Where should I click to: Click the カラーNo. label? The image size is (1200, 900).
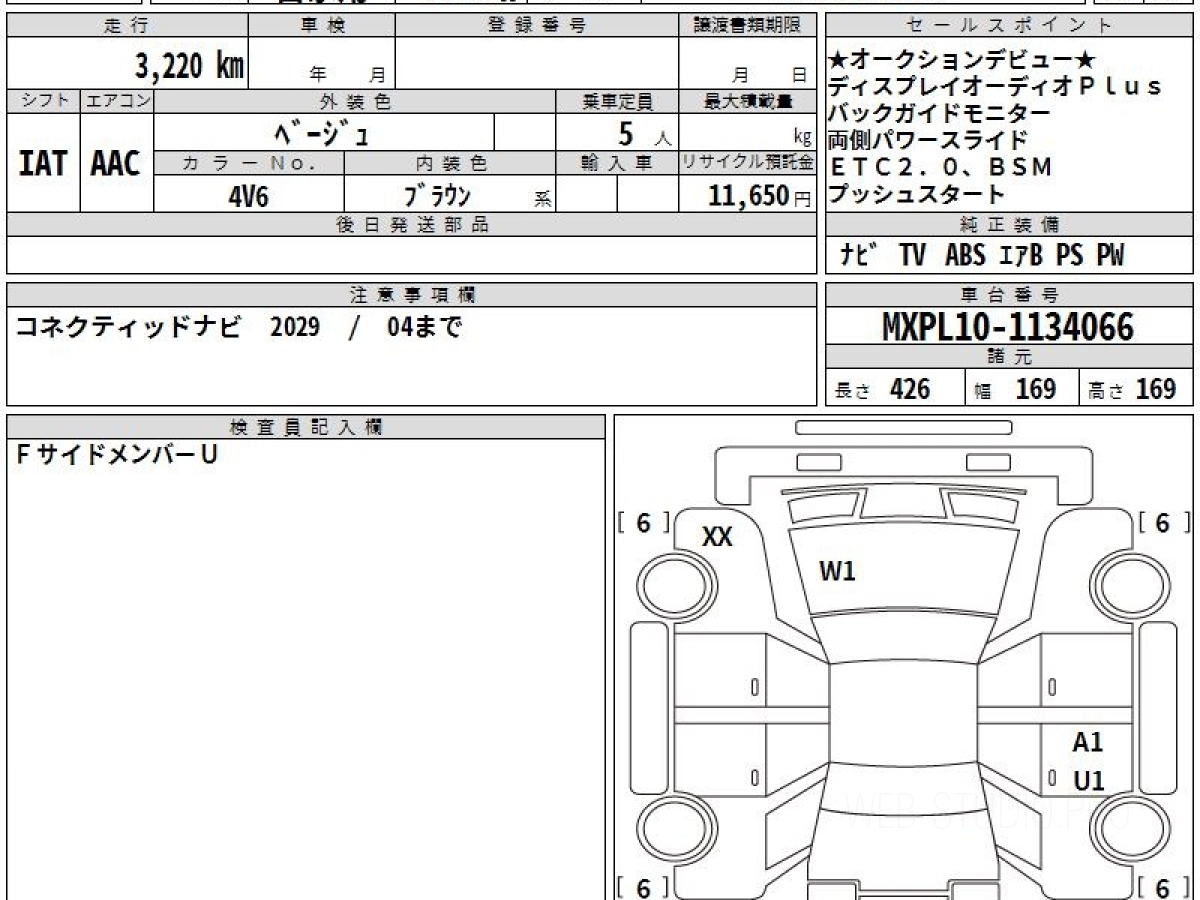point(249,163)
